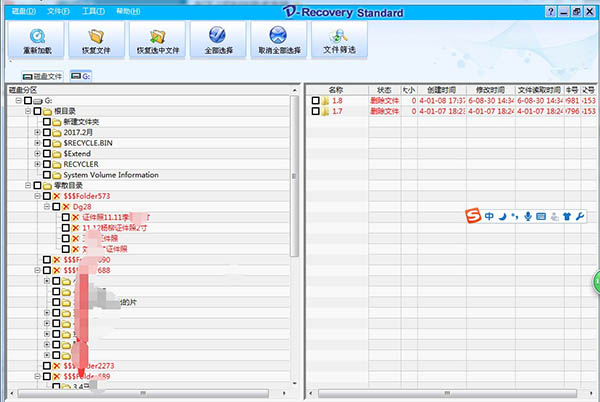Click the tree scroll up arrow
Image resolution: width=600 pixels, height=402 pixels.
294,90
